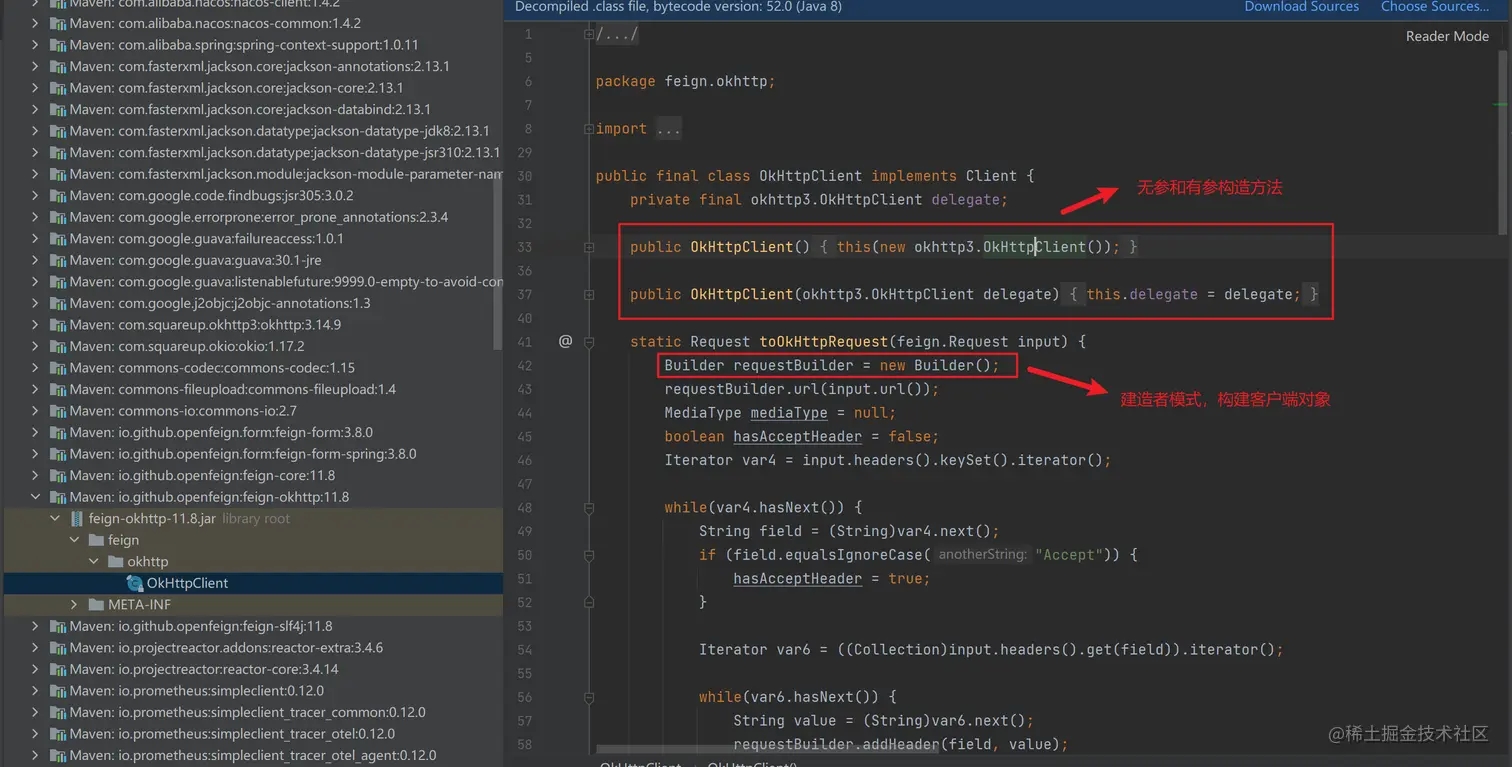Click mediaType variable on line 44
Screen dimensions: 1512x767
click(789, 413)
